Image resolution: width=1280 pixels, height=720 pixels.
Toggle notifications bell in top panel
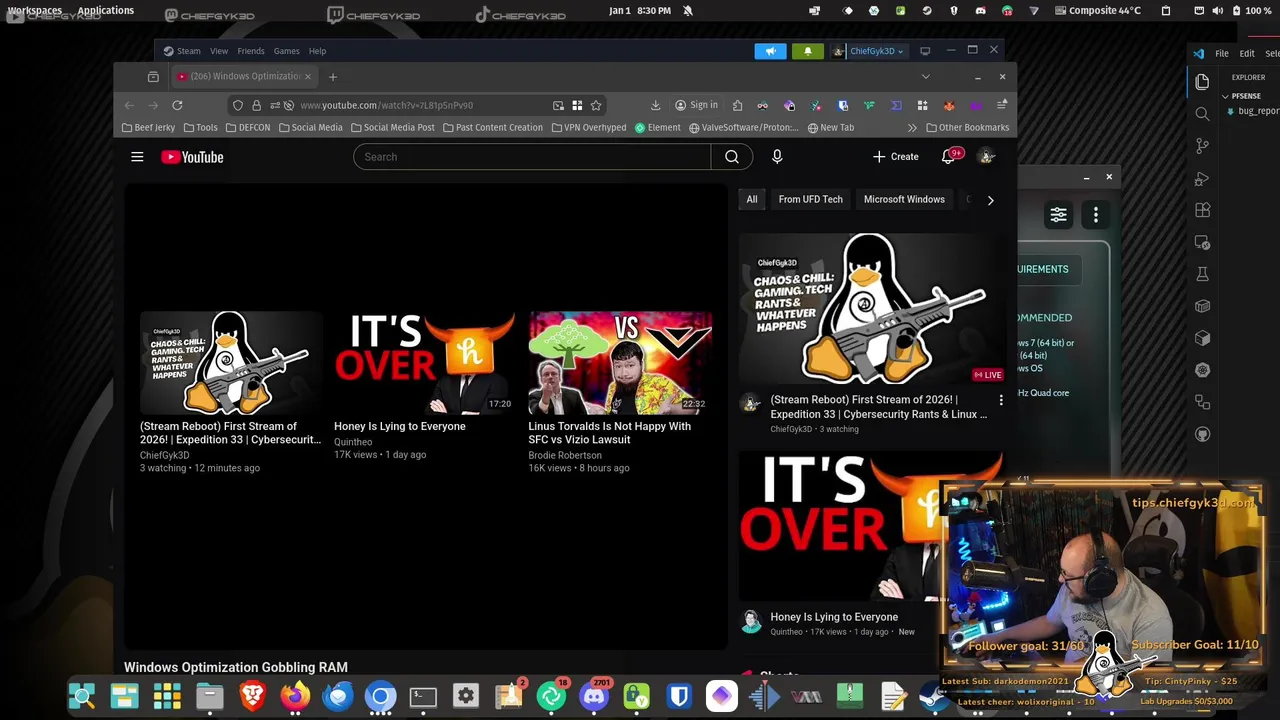687,10
